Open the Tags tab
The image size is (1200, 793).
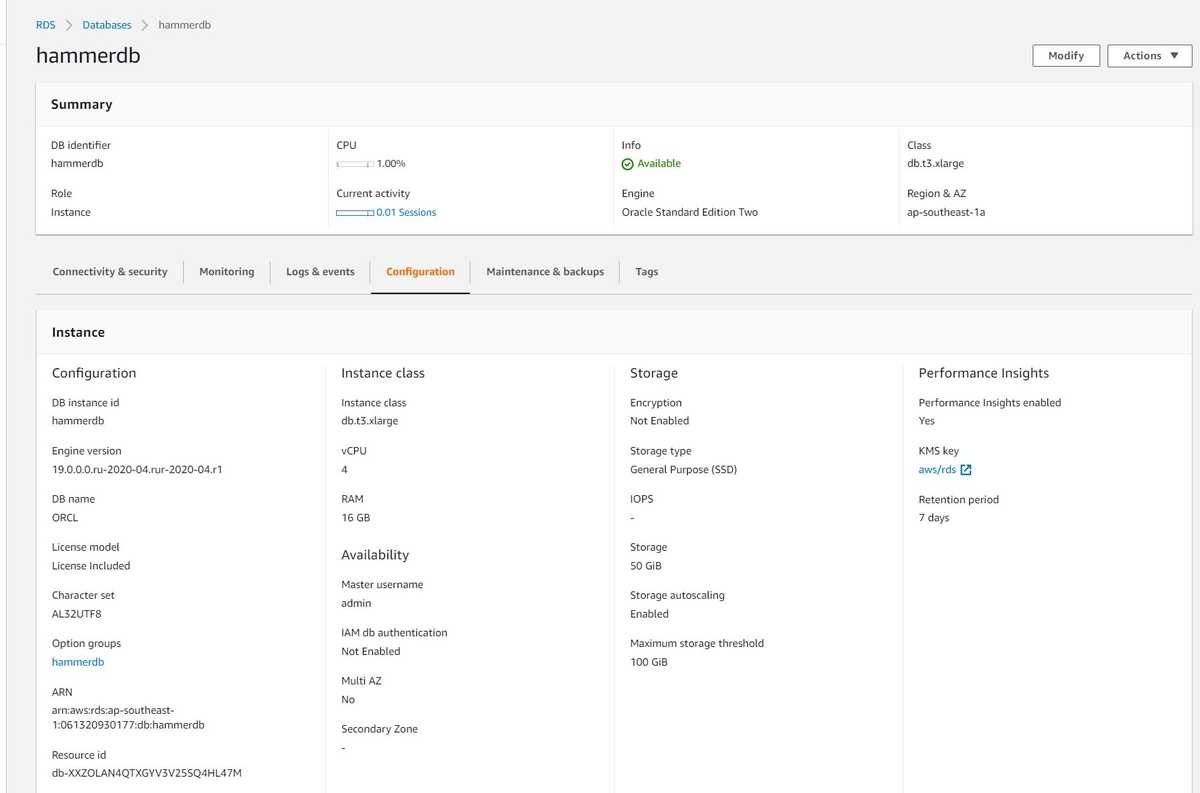[646, 271]
